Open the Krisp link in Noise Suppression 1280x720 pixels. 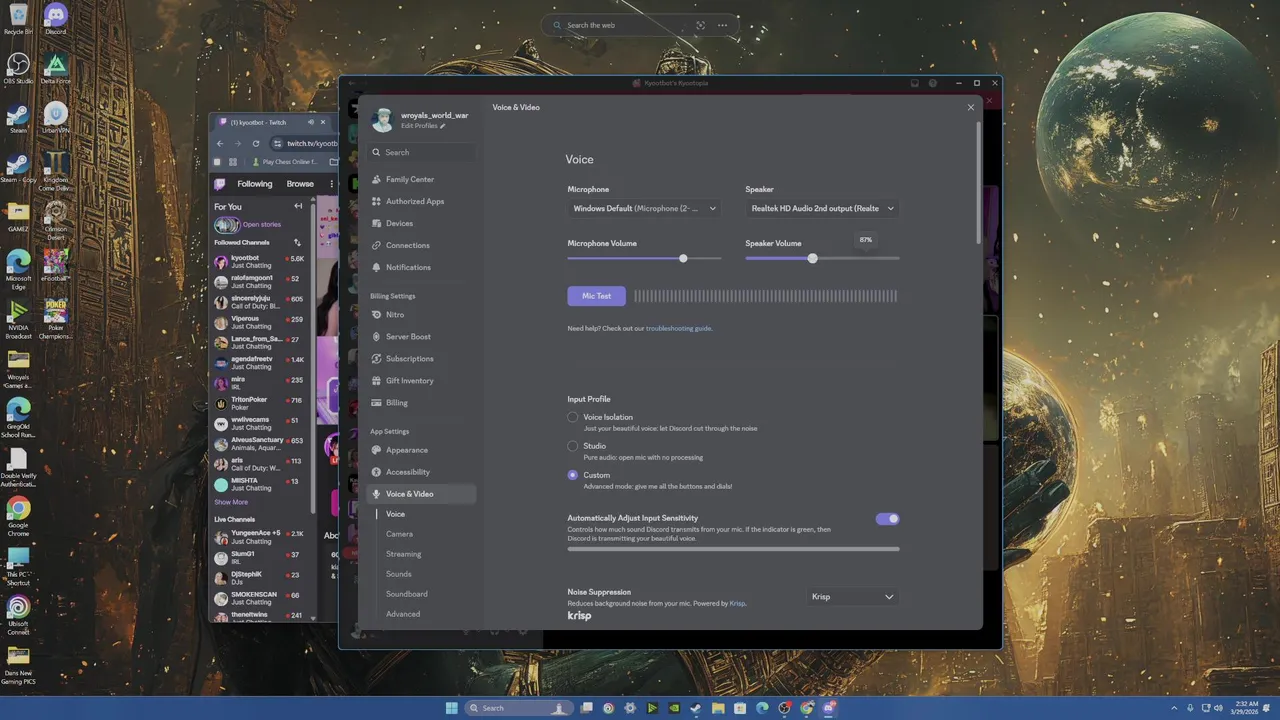pyautogui.click(x=737, y=603)
